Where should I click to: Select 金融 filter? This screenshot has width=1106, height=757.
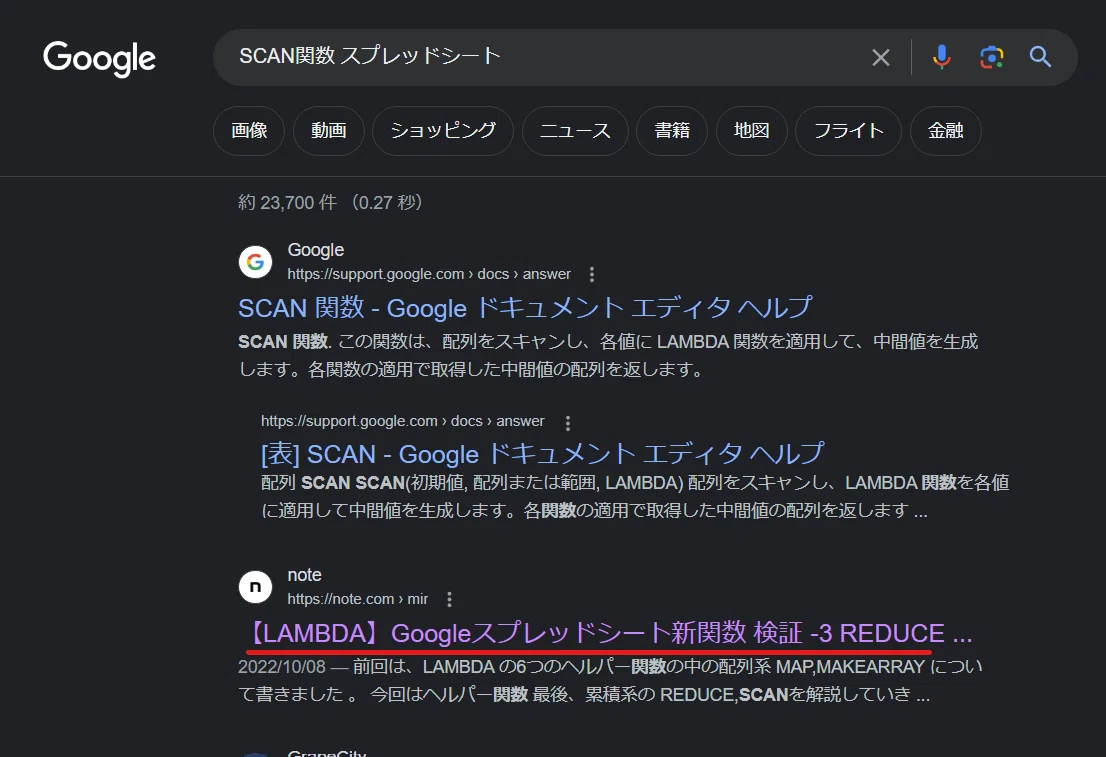click(x=945, y=131)
